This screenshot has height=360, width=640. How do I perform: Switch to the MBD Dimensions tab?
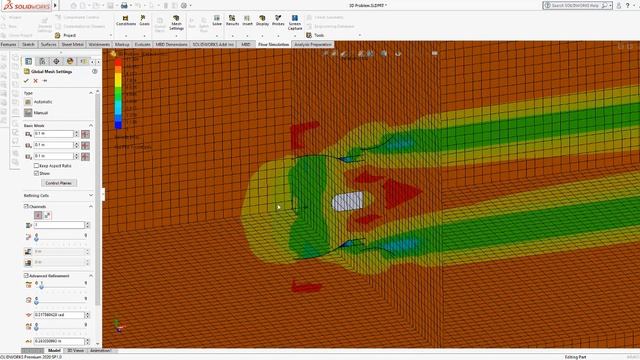(x=171, y=44)
